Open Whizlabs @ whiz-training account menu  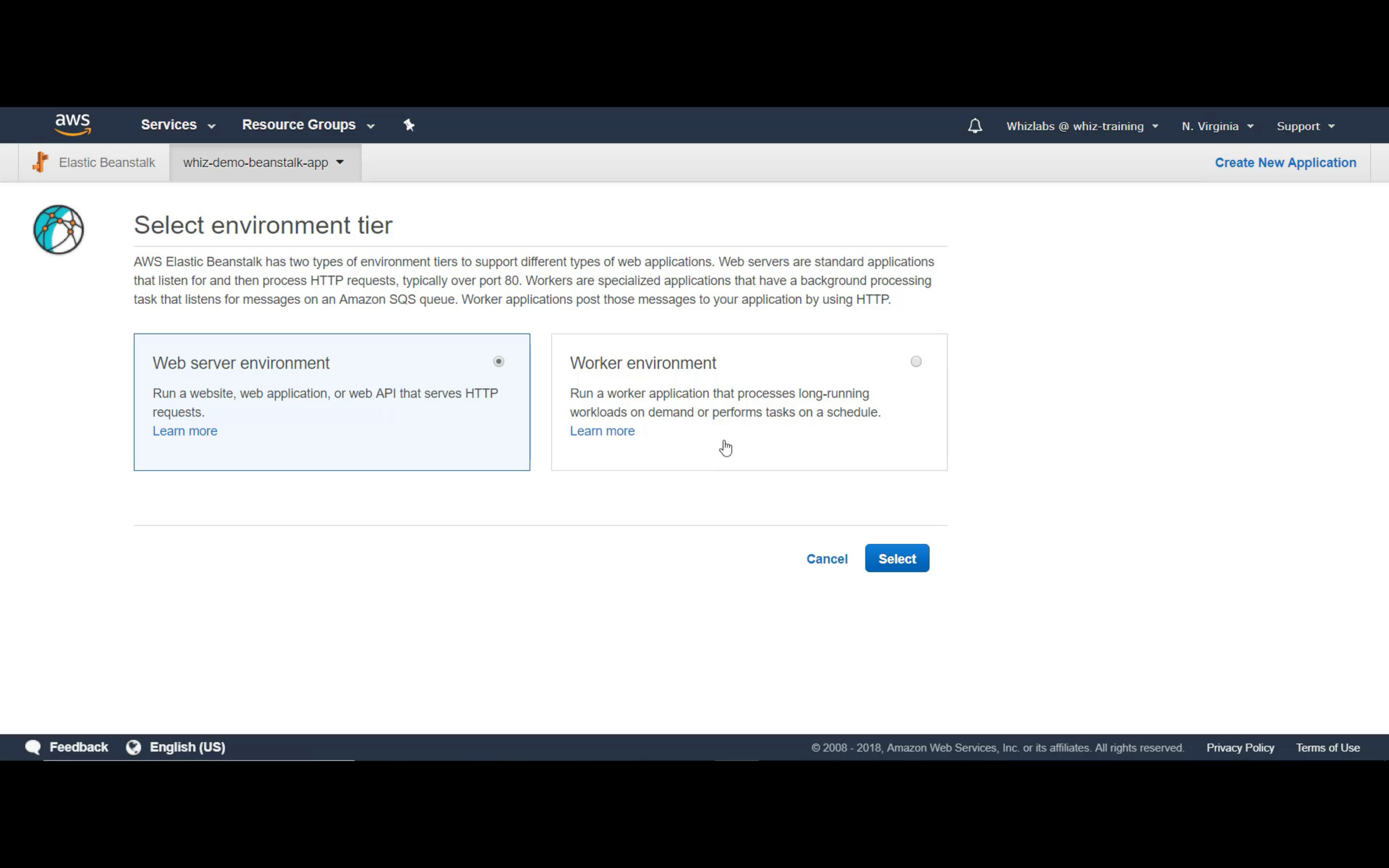coord(1081,126)
